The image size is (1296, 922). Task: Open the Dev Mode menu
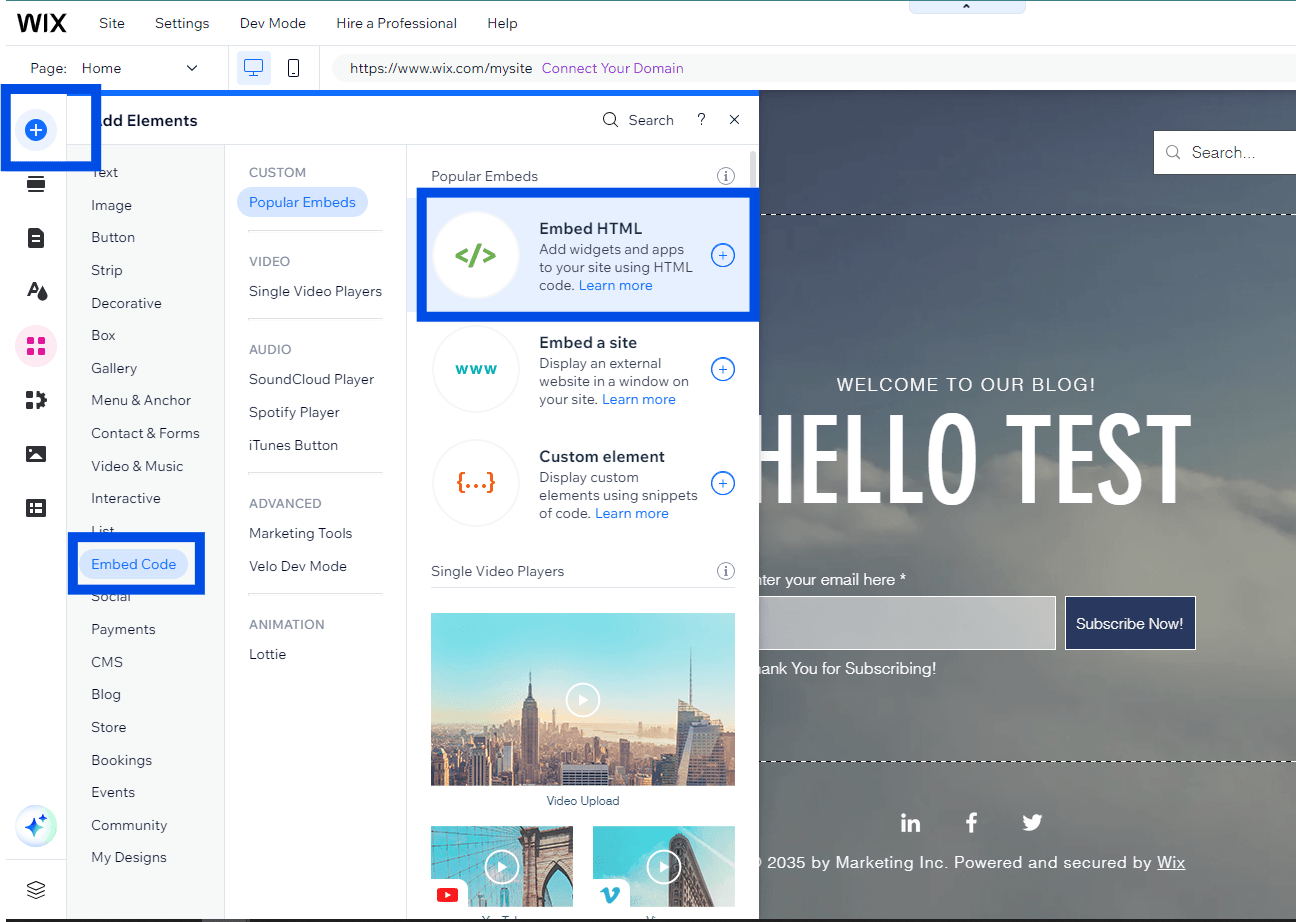coord(273,23)
